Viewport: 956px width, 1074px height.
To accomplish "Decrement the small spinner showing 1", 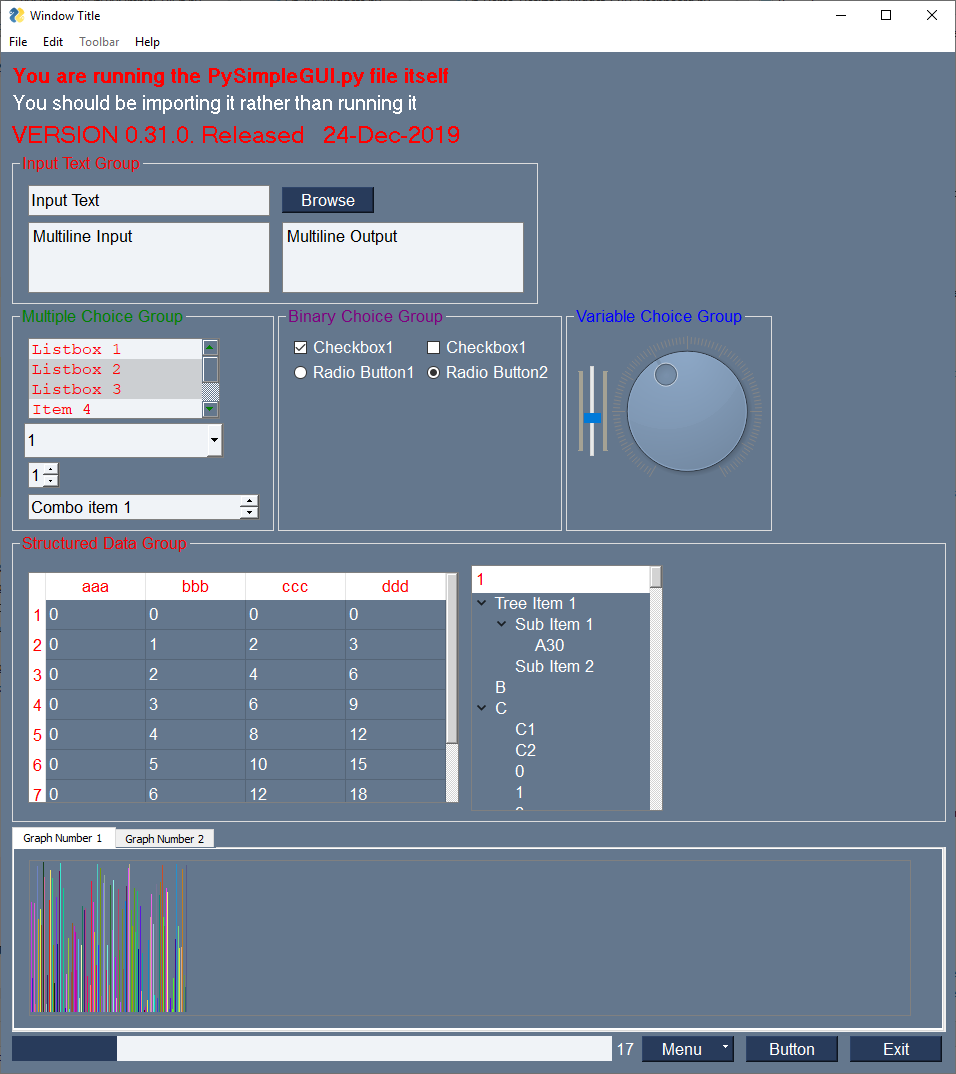I will pyautogui.click(x=51, y=480).
